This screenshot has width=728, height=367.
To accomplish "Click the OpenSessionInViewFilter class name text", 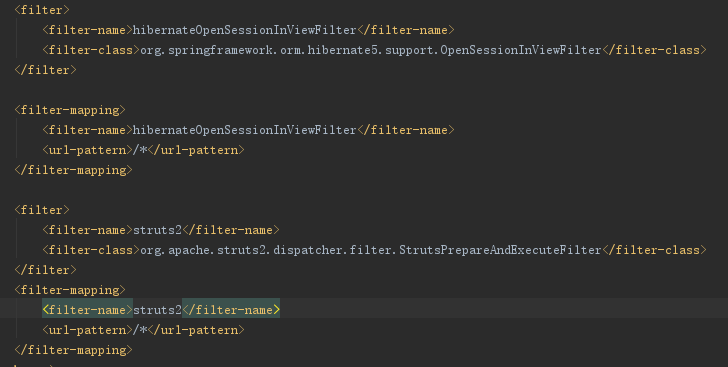I will [520, 50].
